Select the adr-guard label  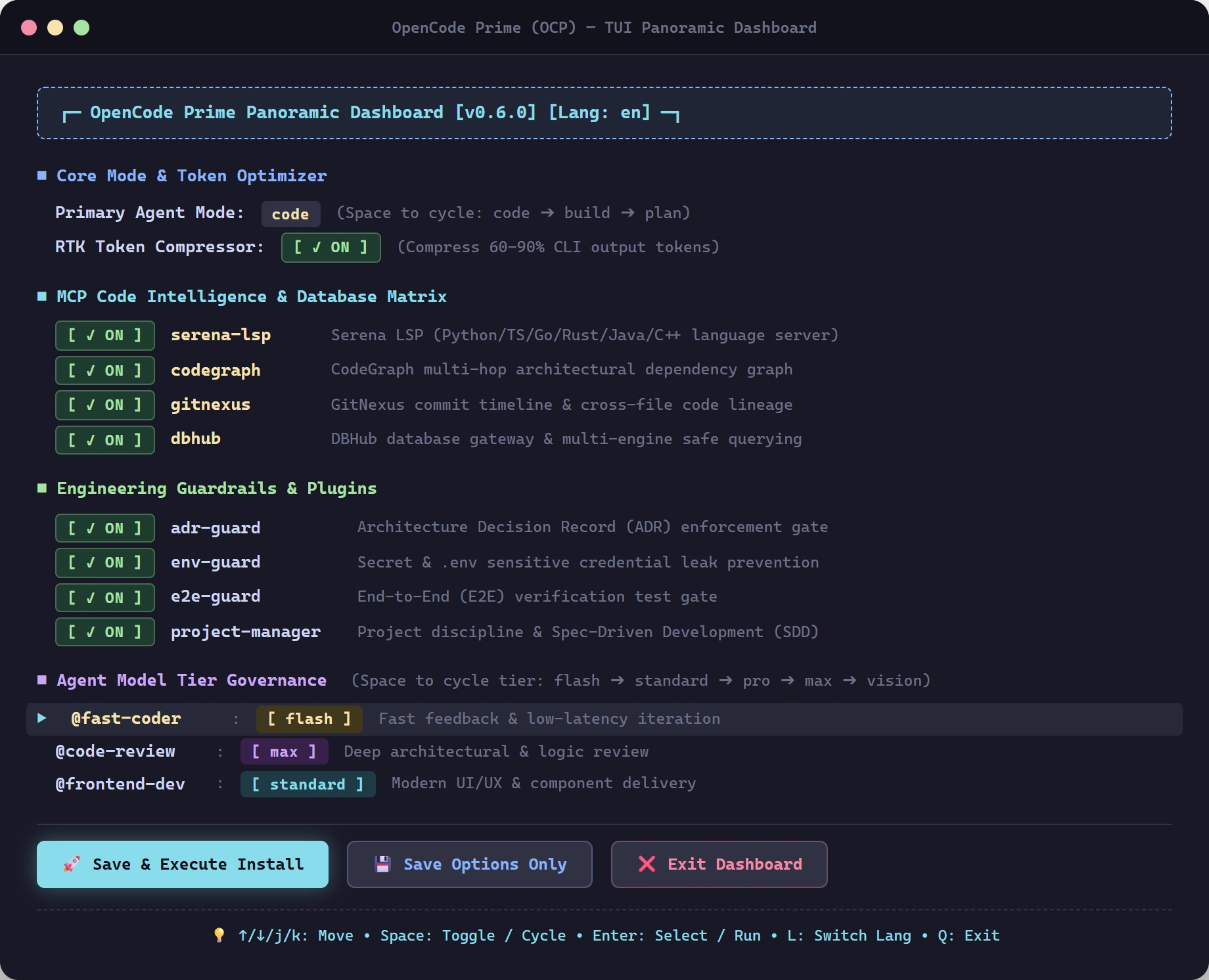point(216,528)
